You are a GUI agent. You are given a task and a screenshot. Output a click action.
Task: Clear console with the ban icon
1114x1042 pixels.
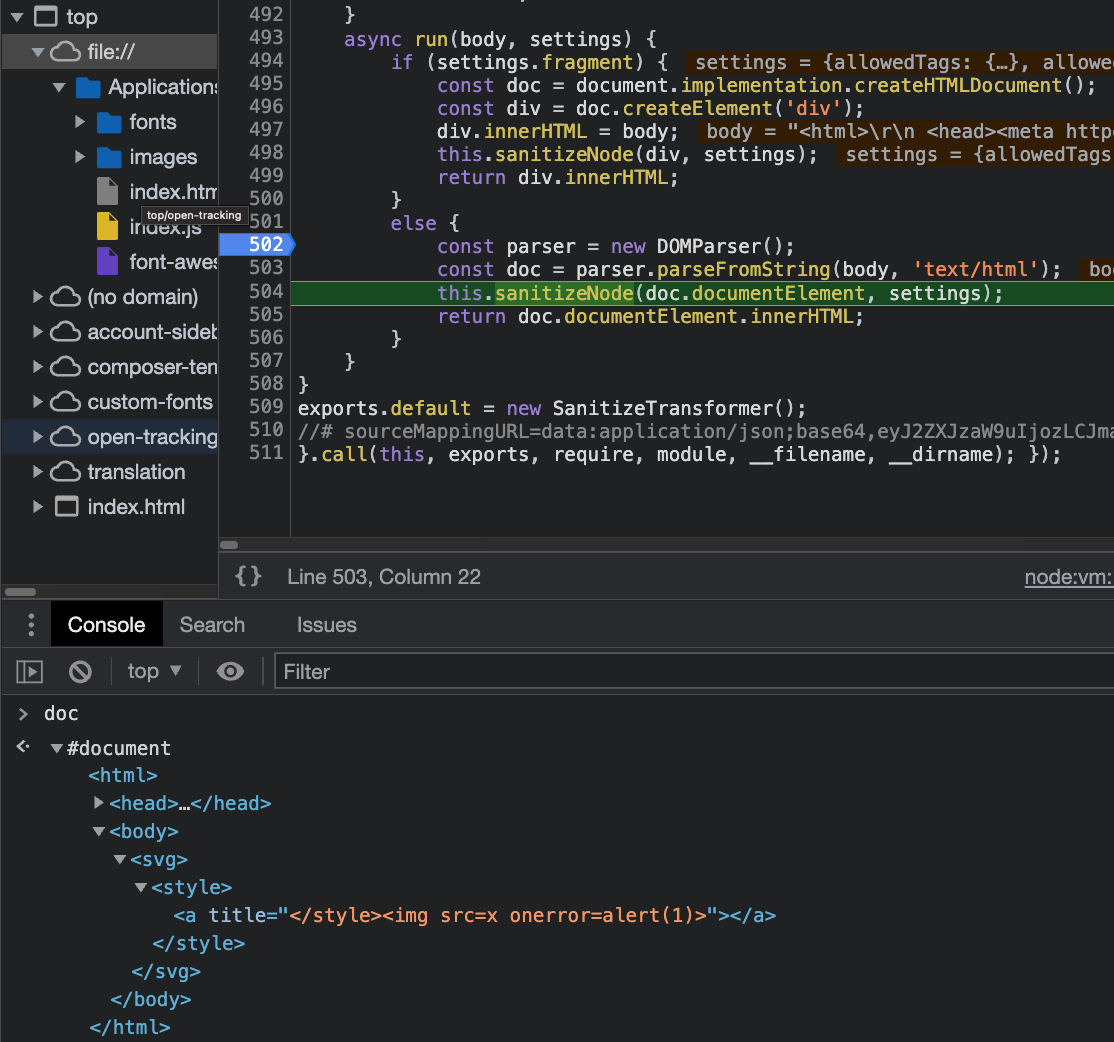coord(80,672)
